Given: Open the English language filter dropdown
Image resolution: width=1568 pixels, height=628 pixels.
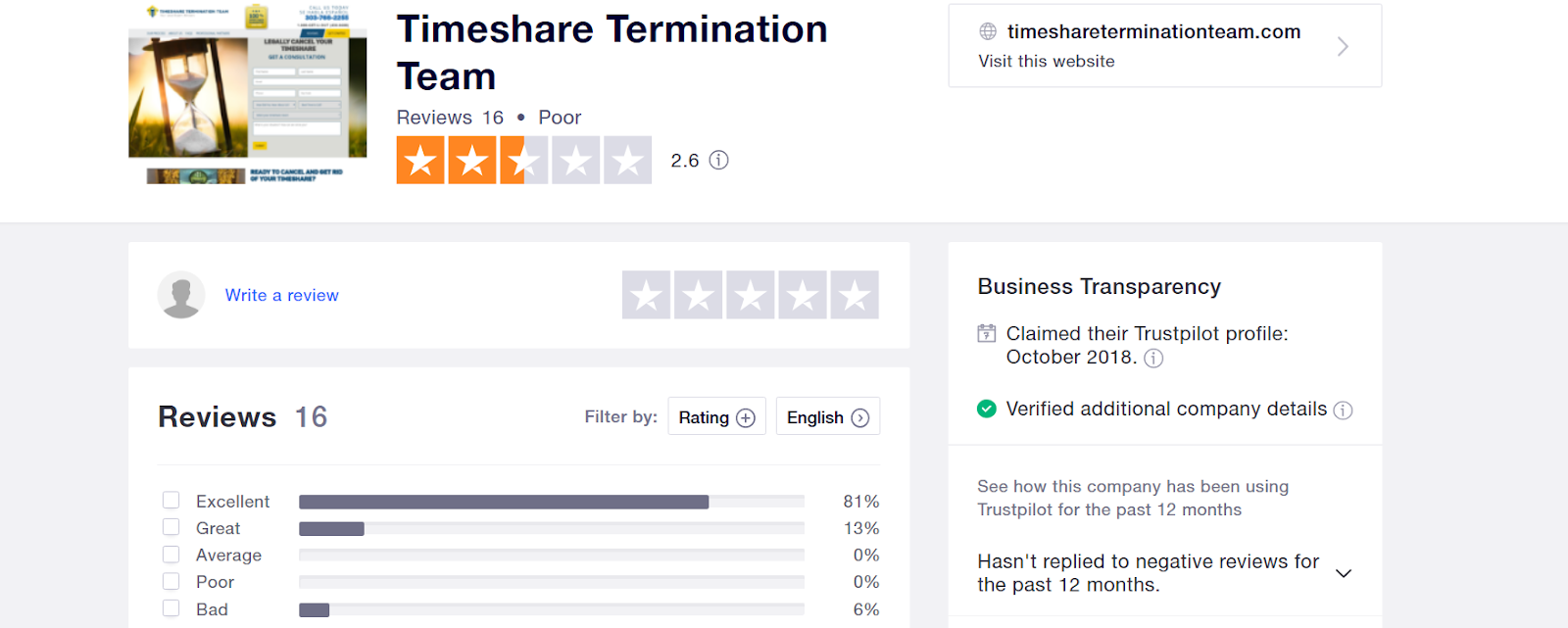Looking at the screenshot, I should [827, 416].
